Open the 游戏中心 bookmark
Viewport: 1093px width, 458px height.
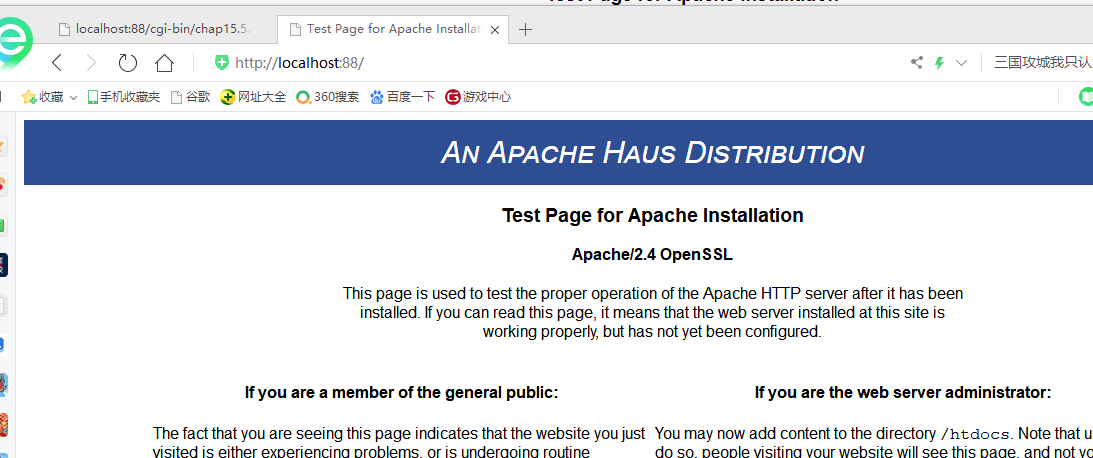[478, 97]
